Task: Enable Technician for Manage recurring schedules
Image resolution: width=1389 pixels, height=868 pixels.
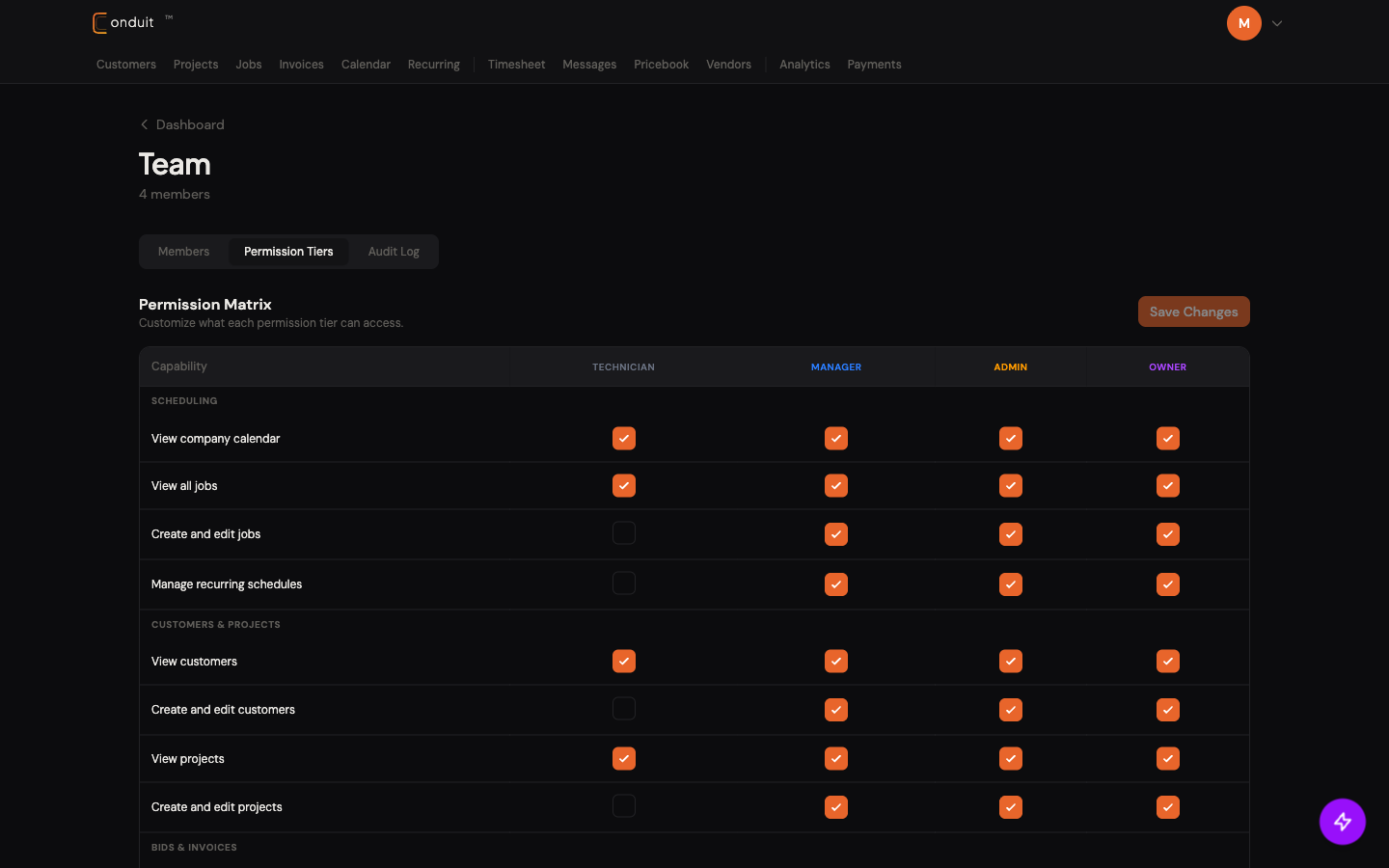Action: [624, 583]
